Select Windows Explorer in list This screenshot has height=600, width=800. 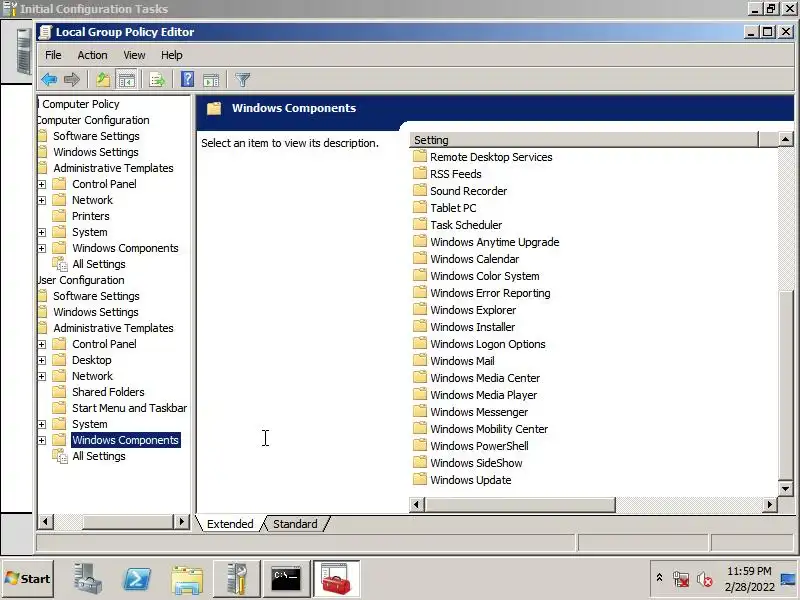tap(473, 310)
